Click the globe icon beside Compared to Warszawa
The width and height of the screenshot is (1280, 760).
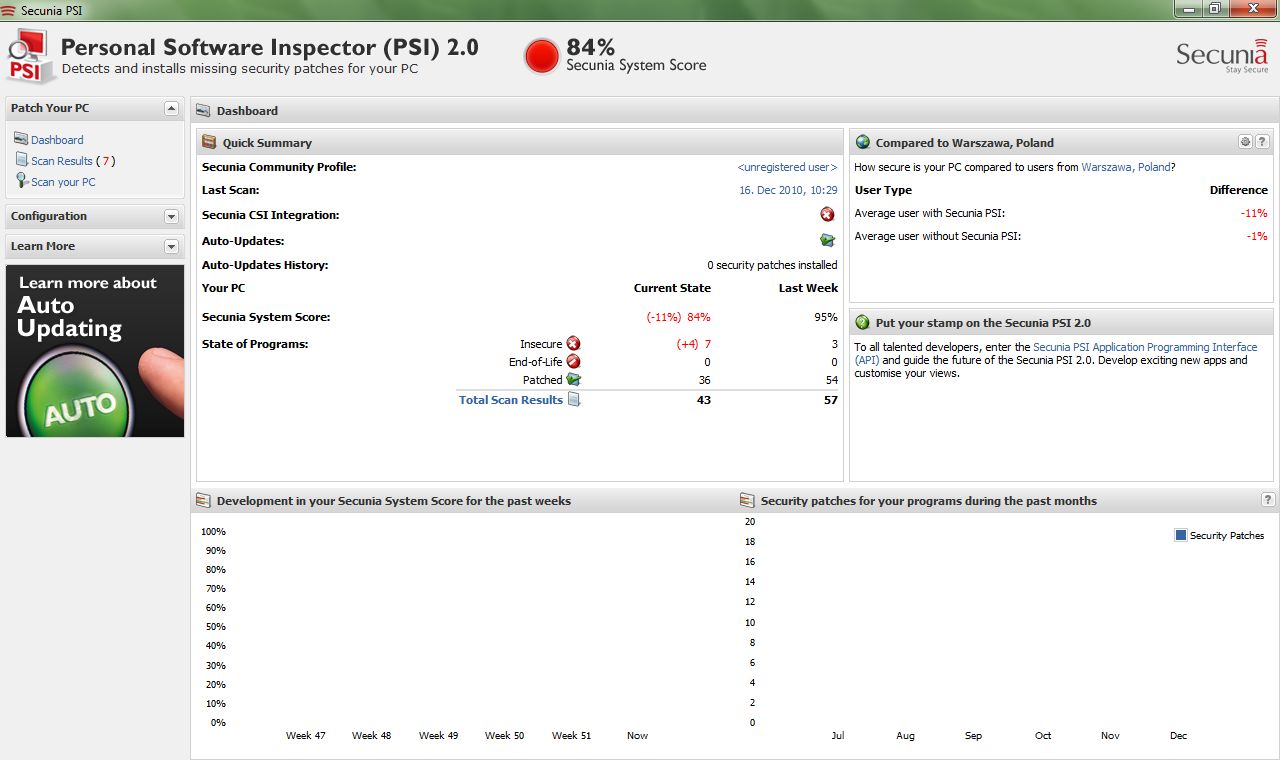[x=863, y=142]
